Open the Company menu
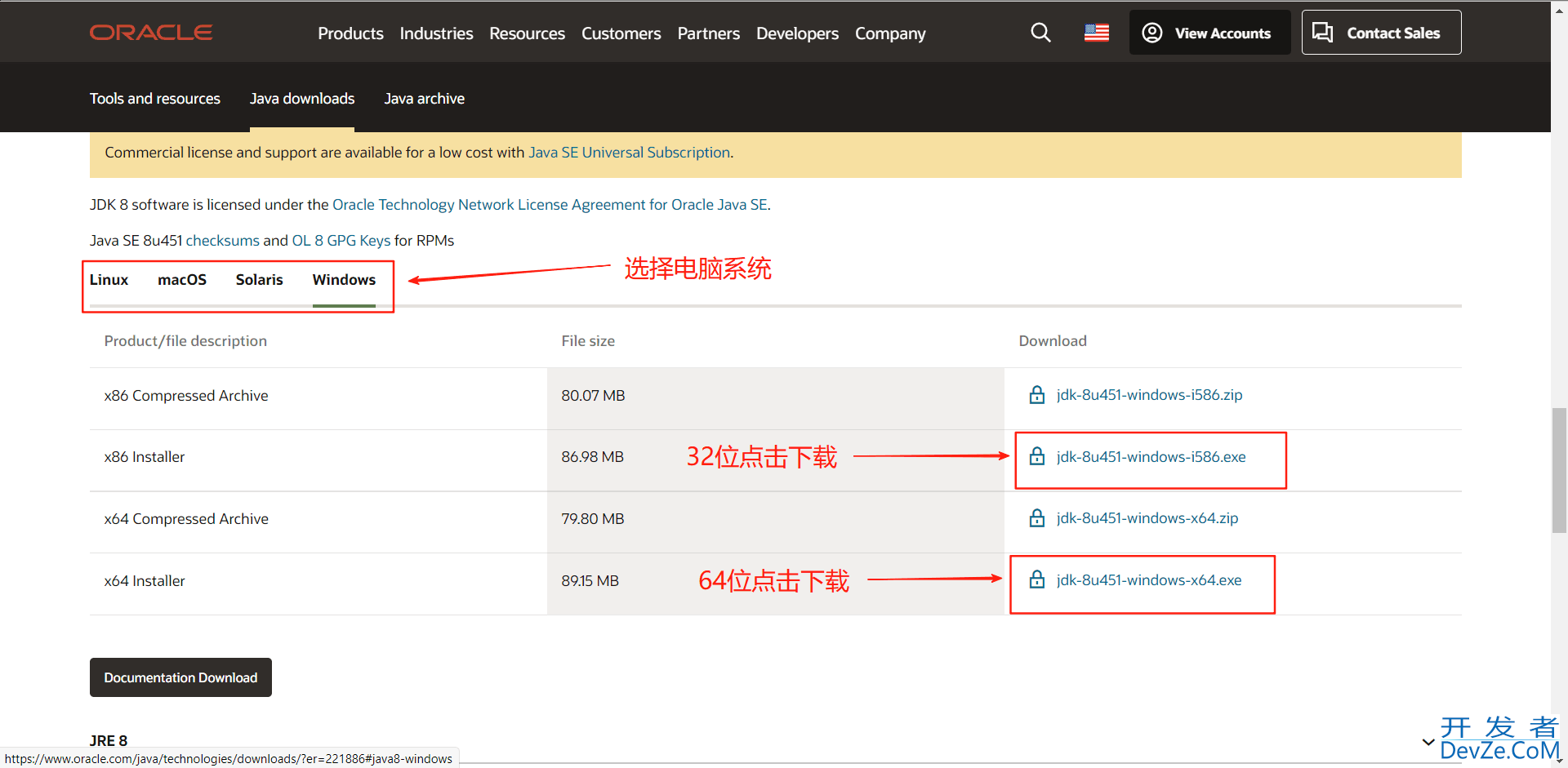 (x=890, y=33)
